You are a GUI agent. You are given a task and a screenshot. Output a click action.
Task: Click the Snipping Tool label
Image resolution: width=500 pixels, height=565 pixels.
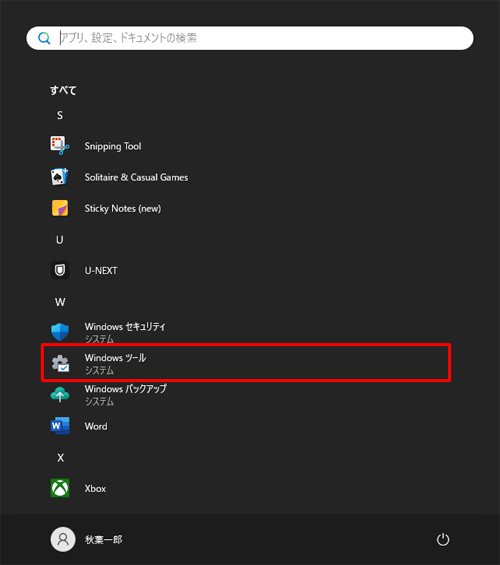113,146
